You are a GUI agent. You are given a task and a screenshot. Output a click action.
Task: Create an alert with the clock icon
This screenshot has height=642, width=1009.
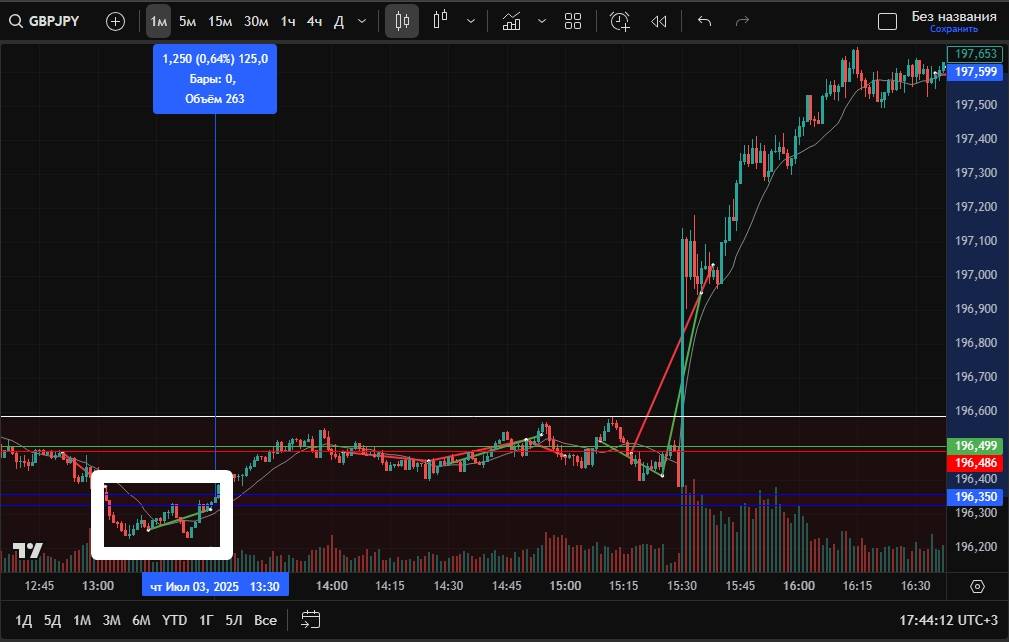tap(620, 21)
